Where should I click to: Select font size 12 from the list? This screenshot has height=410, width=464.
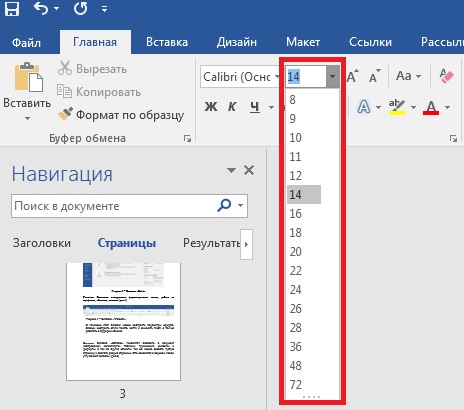pos(313,176)
